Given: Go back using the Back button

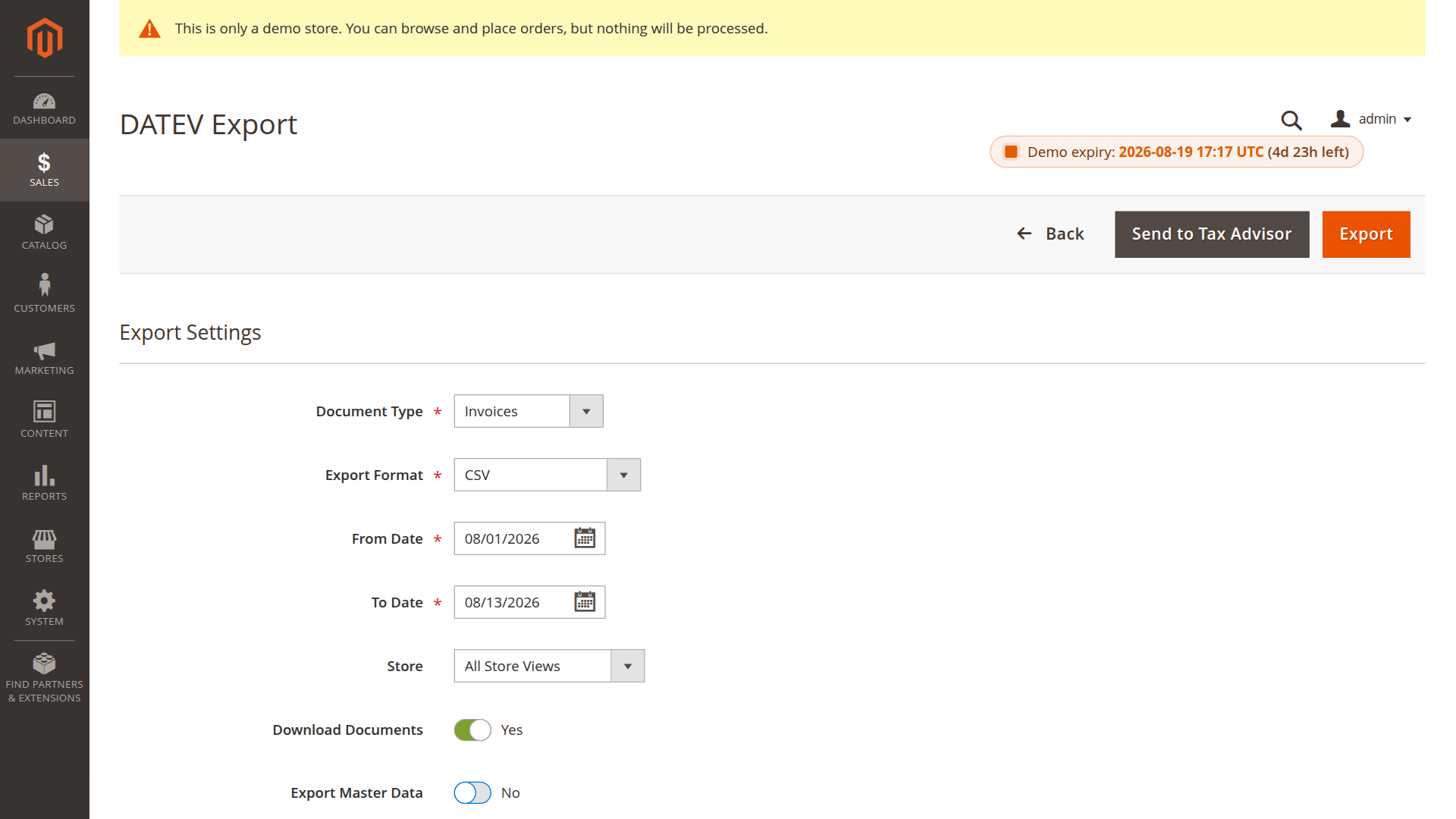Looking at the screenshot, I should click(x=1050, y=234).
